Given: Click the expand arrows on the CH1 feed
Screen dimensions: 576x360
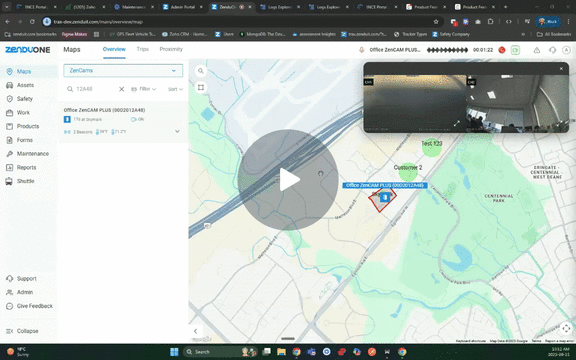Looking at the screenshot, I should tap(457, 124).
